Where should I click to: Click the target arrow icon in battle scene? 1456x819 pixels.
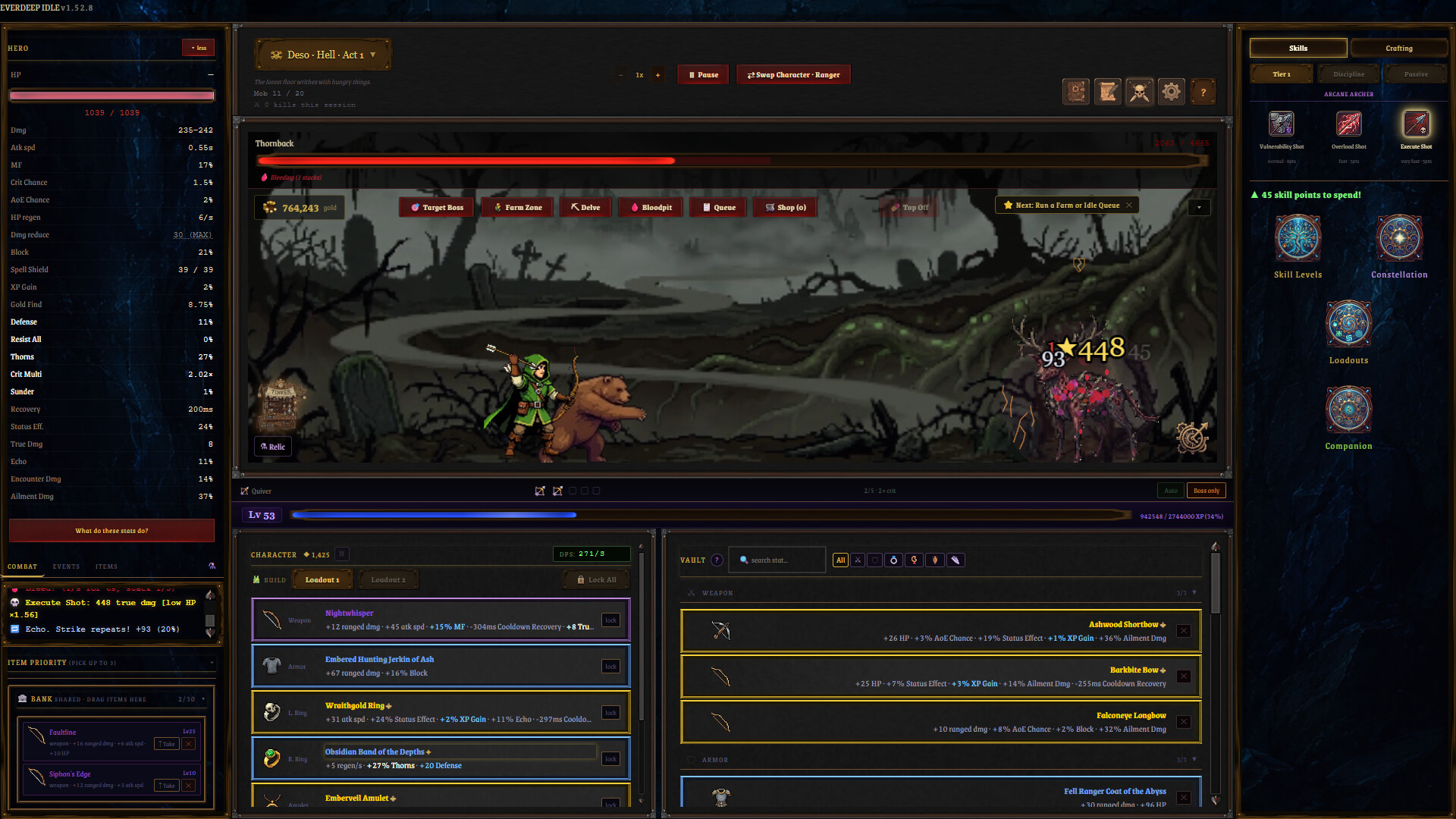click(1192, 437)
